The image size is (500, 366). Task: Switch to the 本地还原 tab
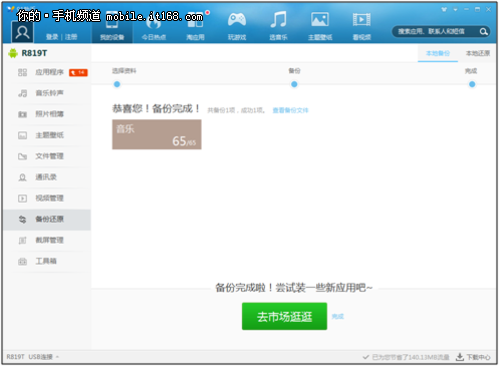coord(478,53)
